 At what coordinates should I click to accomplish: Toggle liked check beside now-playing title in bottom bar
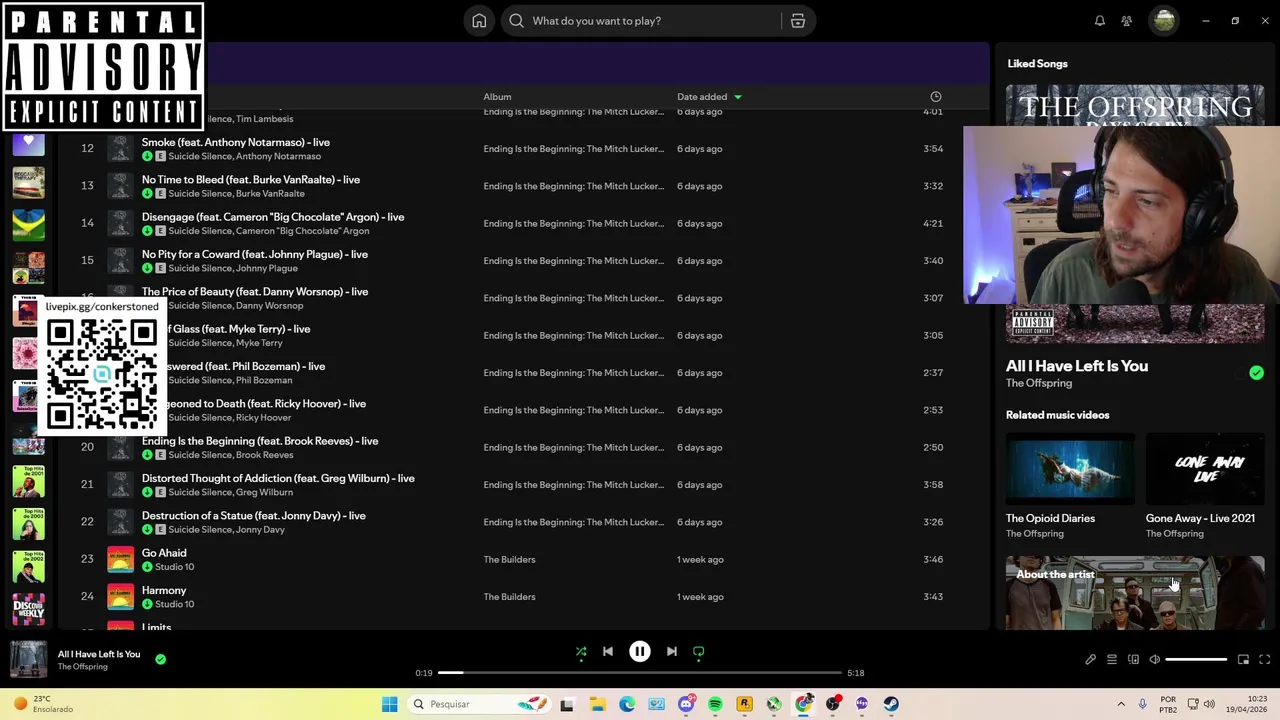click(160, 659)
